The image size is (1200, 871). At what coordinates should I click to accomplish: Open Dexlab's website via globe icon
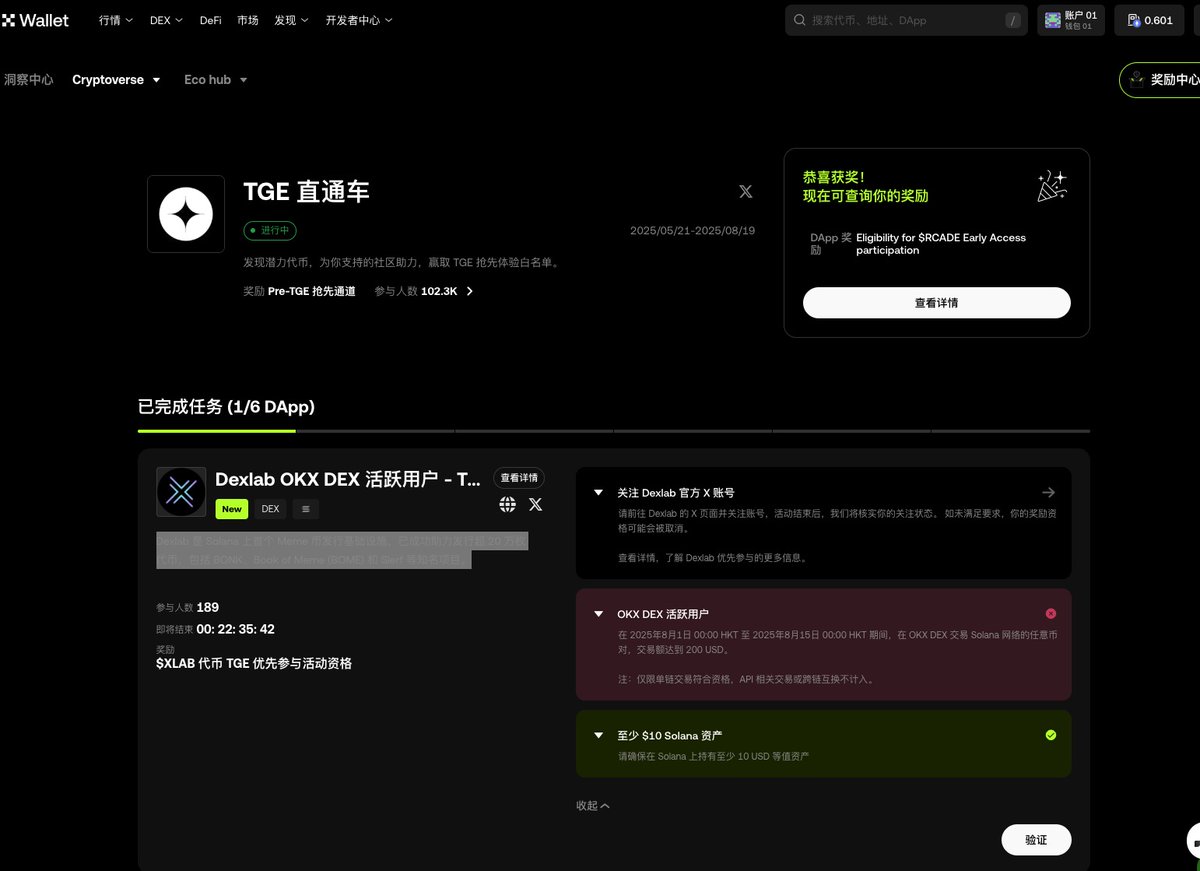(x=508, y=505)
